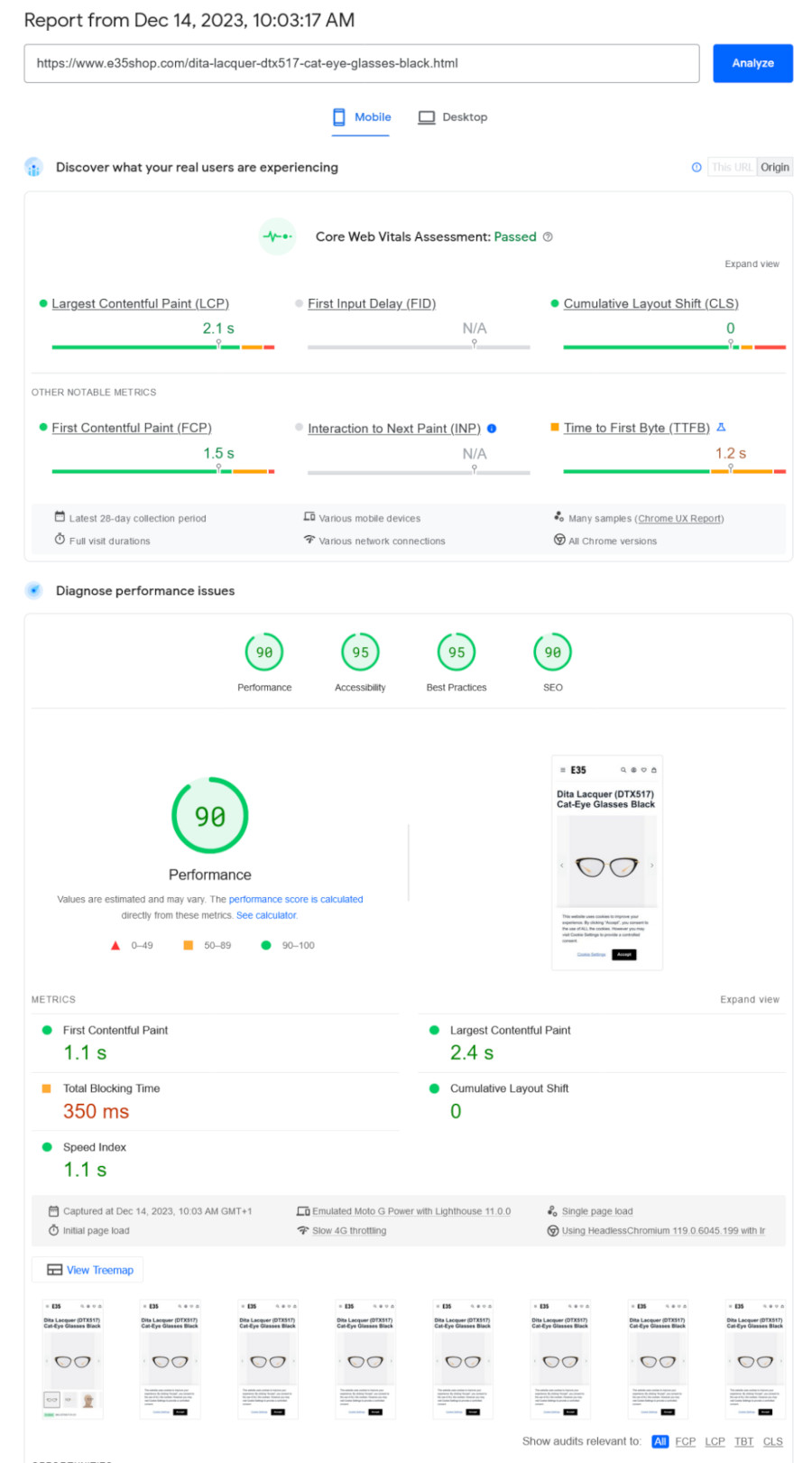This screenshot has width=812, height=1463.
Task: Select the This URL toggle
Action: tap(732, 167)
